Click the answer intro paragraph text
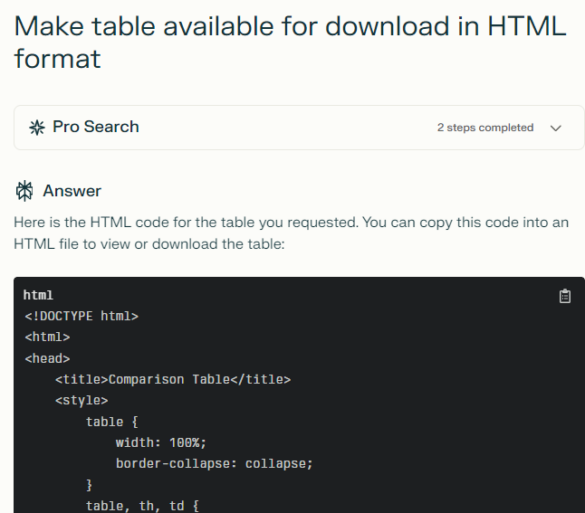The height and width of the screenshot is (513, 585). tap(291, 233)
